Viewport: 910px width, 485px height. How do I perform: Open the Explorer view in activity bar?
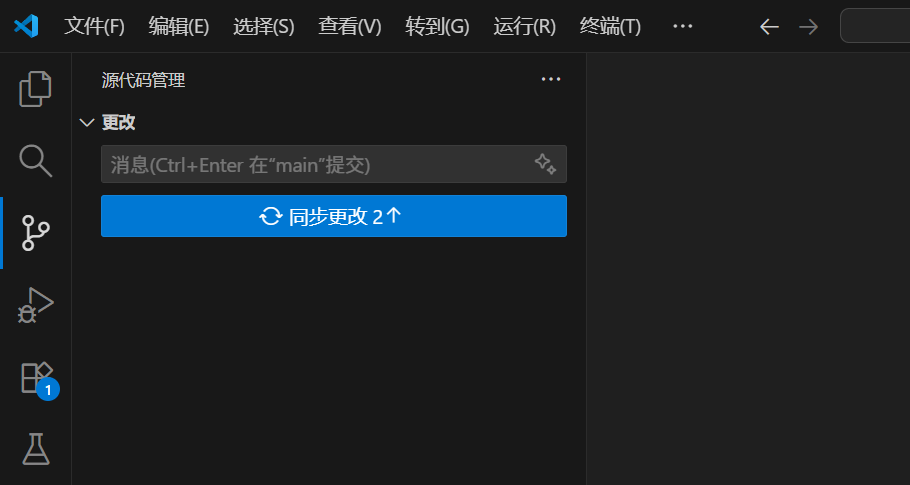click(x=35, y=89)
